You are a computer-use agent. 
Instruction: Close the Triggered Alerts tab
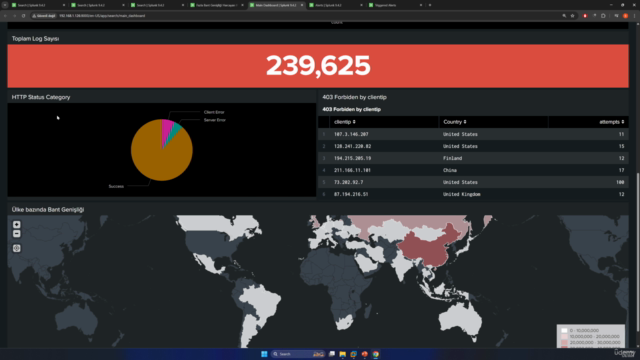point(421,5)
